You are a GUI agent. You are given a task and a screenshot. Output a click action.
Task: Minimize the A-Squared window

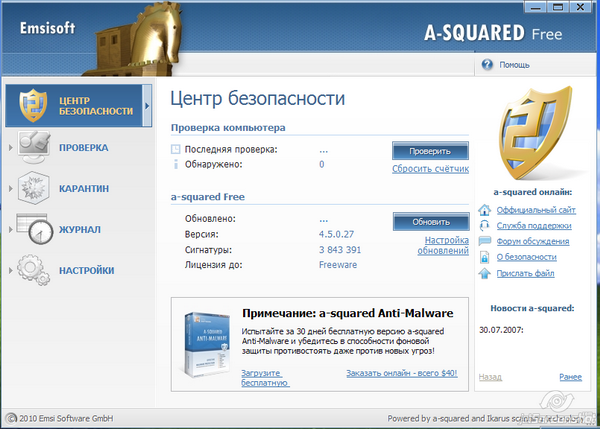coord(535,7)
